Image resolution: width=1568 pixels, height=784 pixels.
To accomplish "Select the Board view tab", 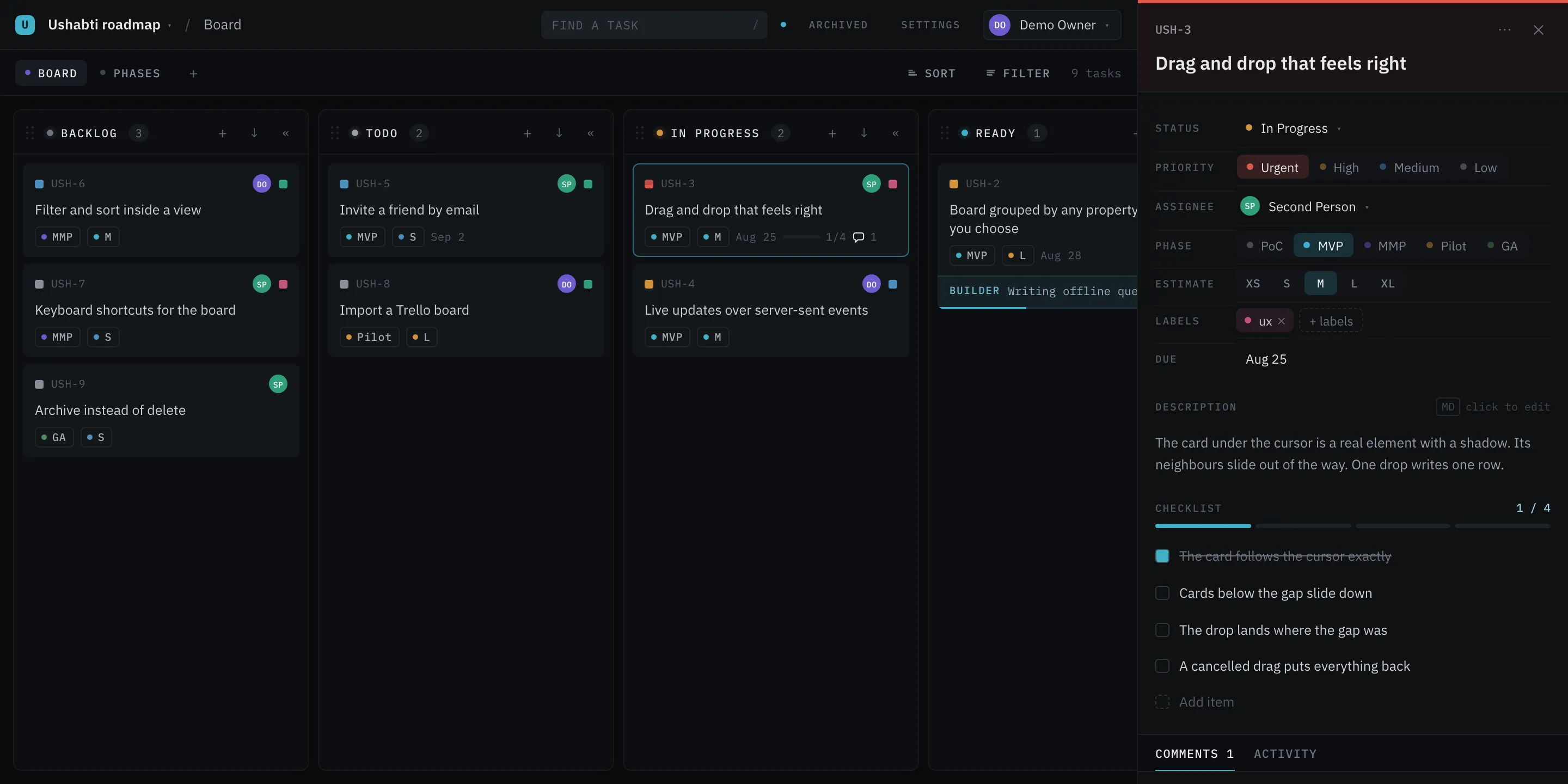I will click(51, 73).
